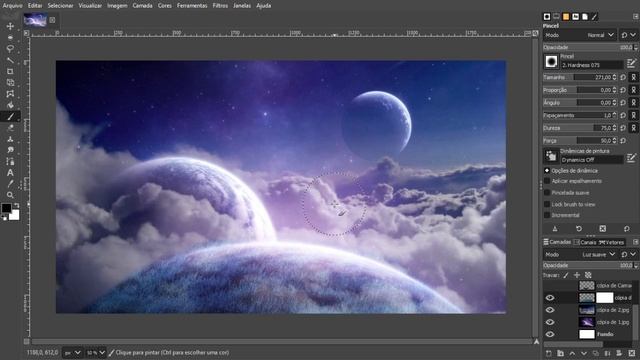Lower the selected layer one step
Image resolution: width=640 pixels, height=360 pixels.
pyautogui.click(x=584, y=353)
